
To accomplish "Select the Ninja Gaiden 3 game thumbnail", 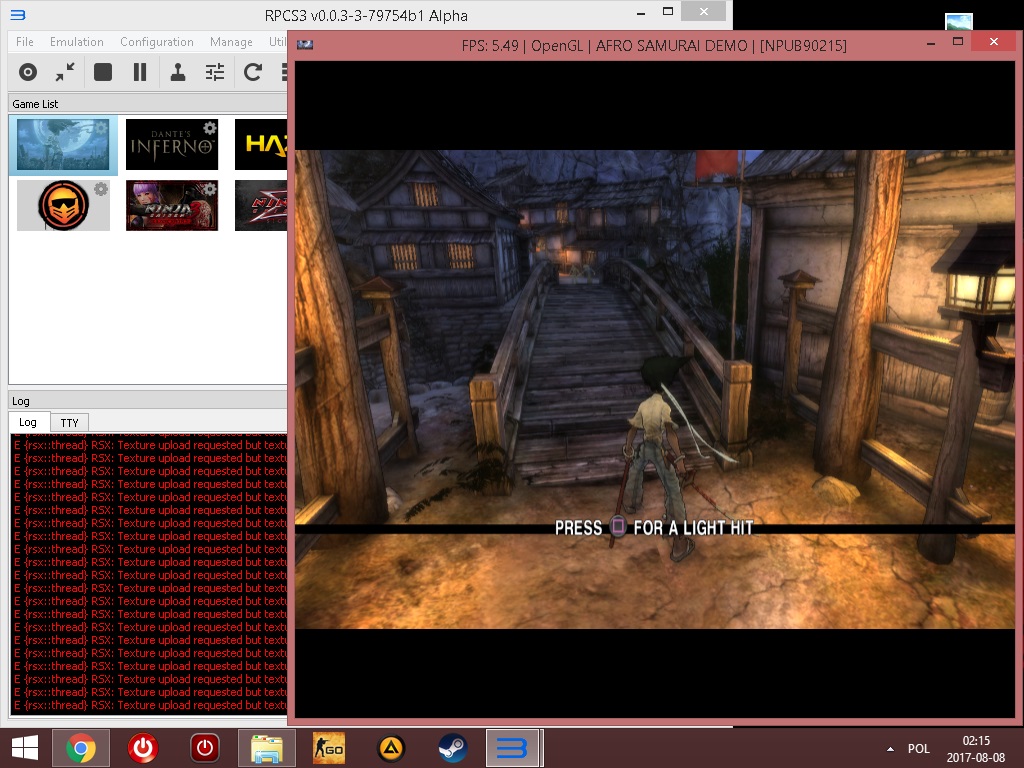I will [x=172, y=206].
